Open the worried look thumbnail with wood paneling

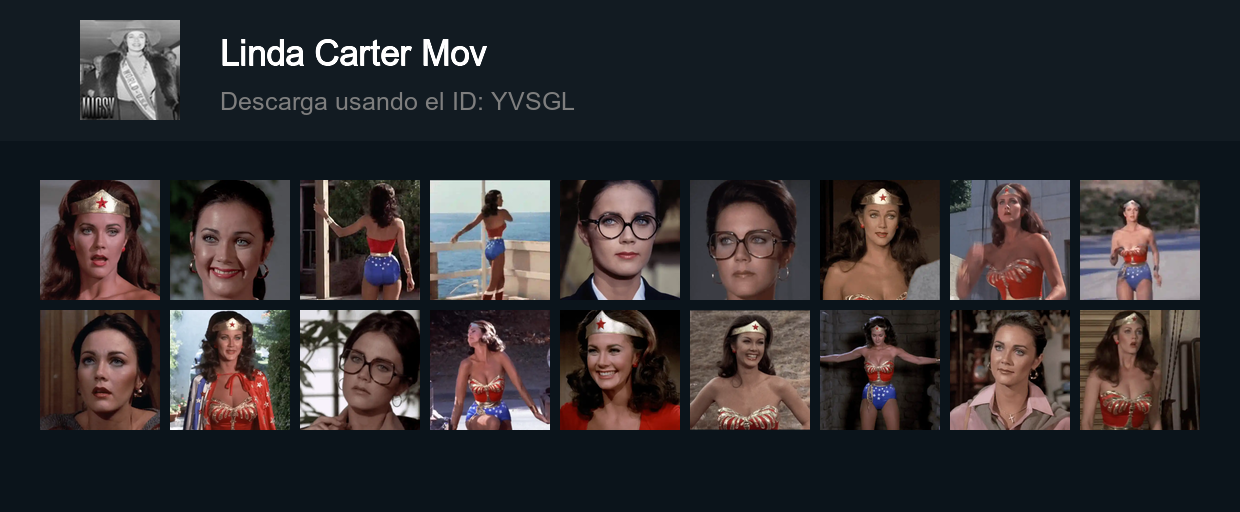(100, 370)
